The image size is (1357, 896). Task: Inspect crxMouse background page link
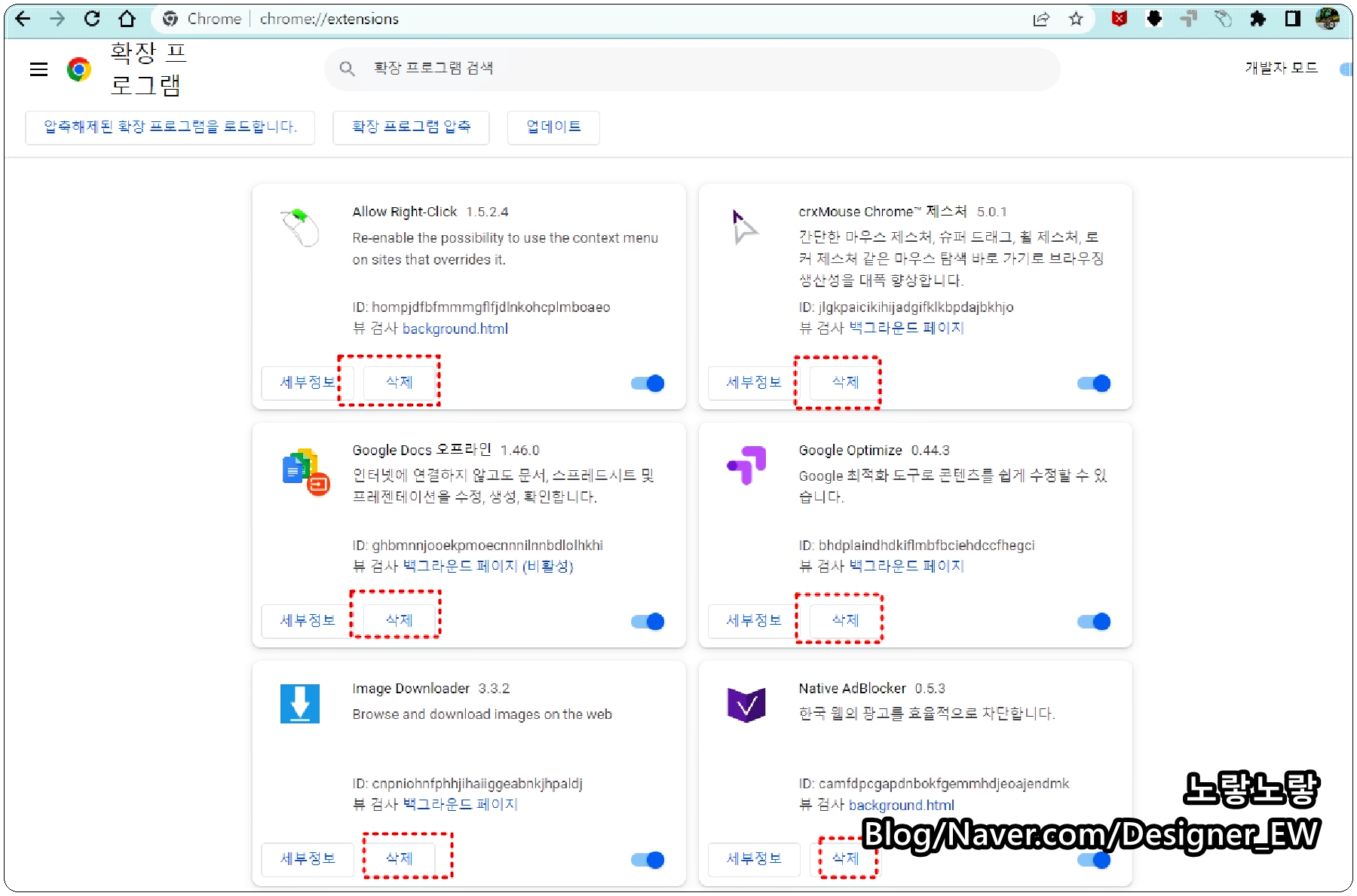point(907,329)
